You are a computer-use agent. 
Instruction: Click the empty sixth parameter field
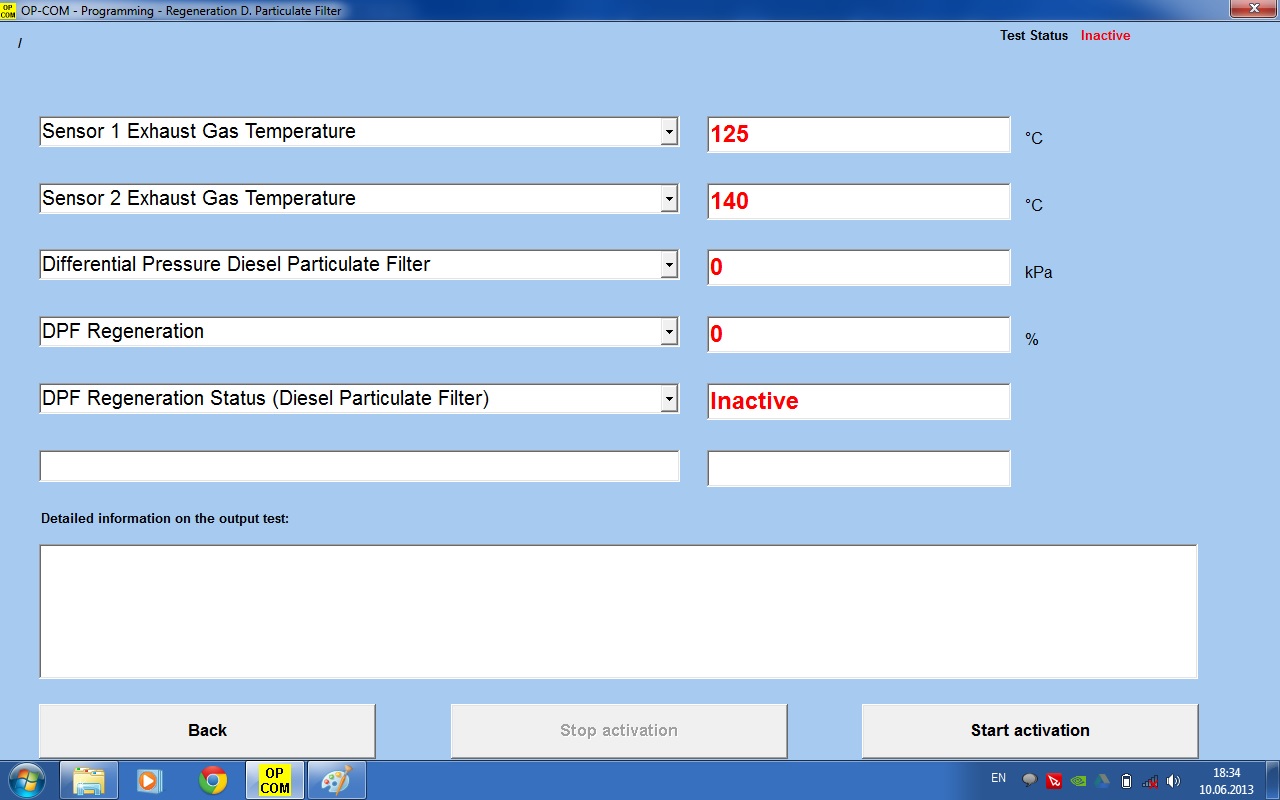click(359, 467)
